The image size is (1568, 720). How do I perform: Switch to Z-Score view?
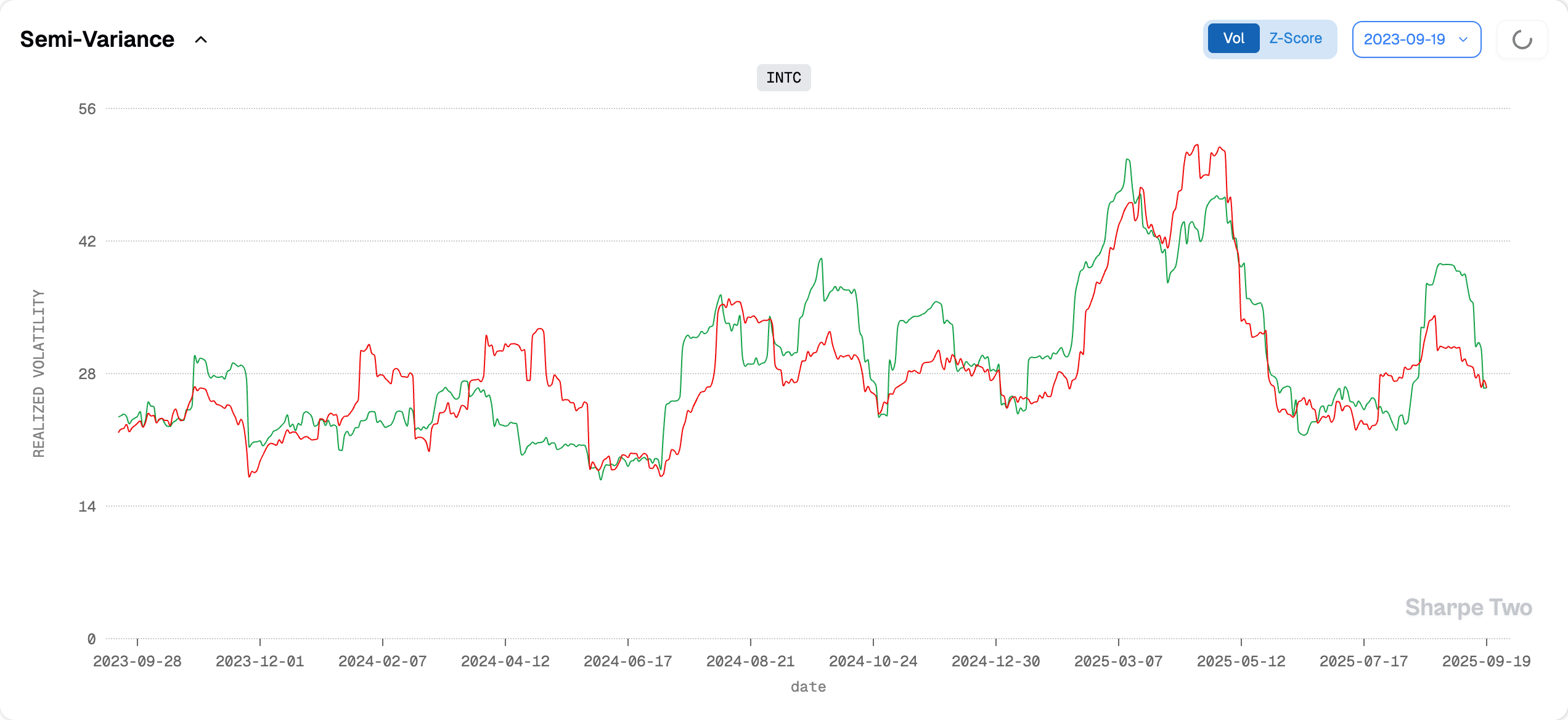(1295, 39)
